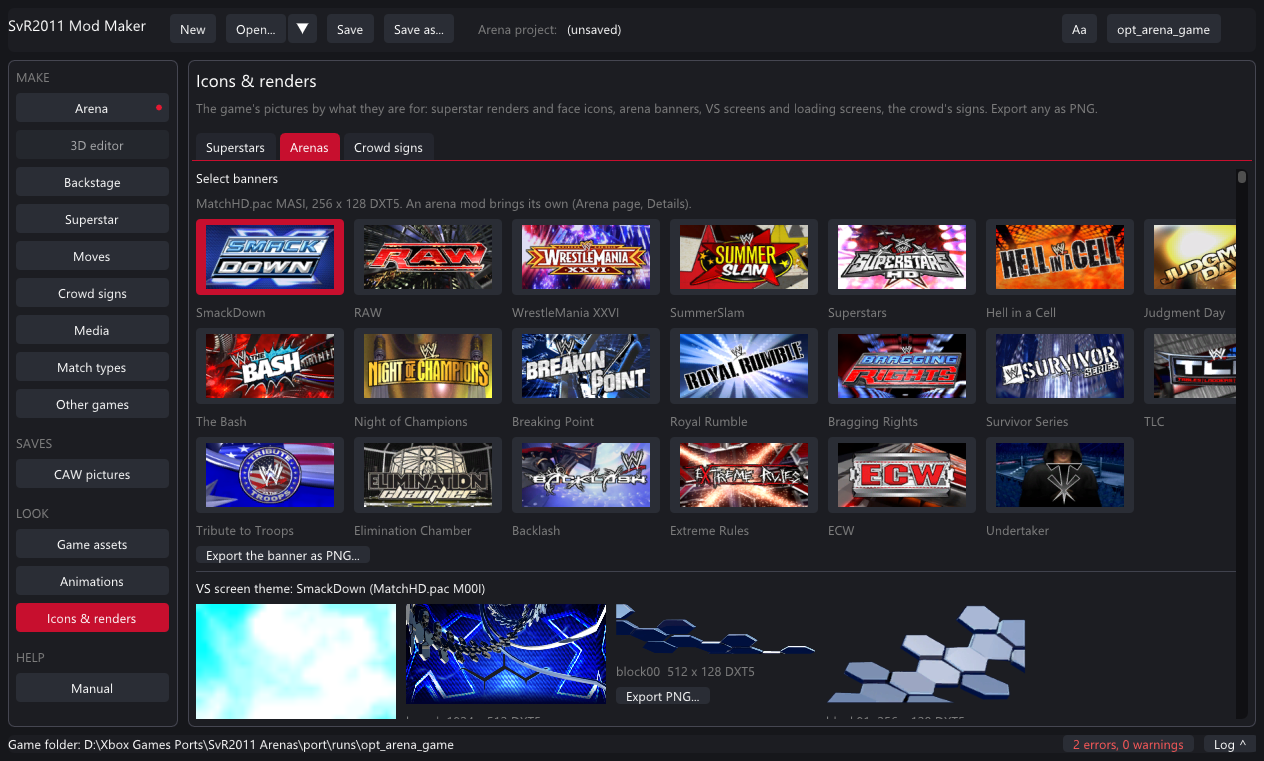Open the Superstar sidebar page
Screen dimensions: 1264x761
(92, 219)
